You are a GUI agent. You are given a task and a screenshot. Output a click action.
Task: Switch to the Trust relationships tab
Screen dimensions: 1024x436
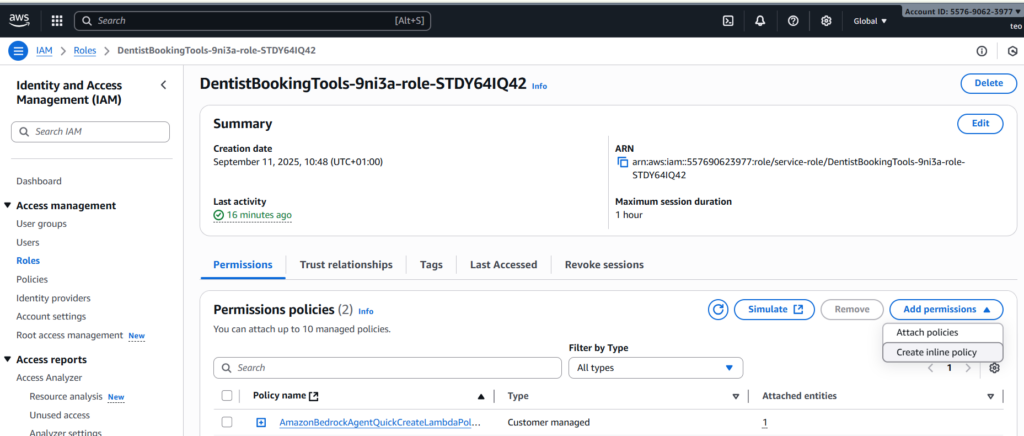click(346, 265)
